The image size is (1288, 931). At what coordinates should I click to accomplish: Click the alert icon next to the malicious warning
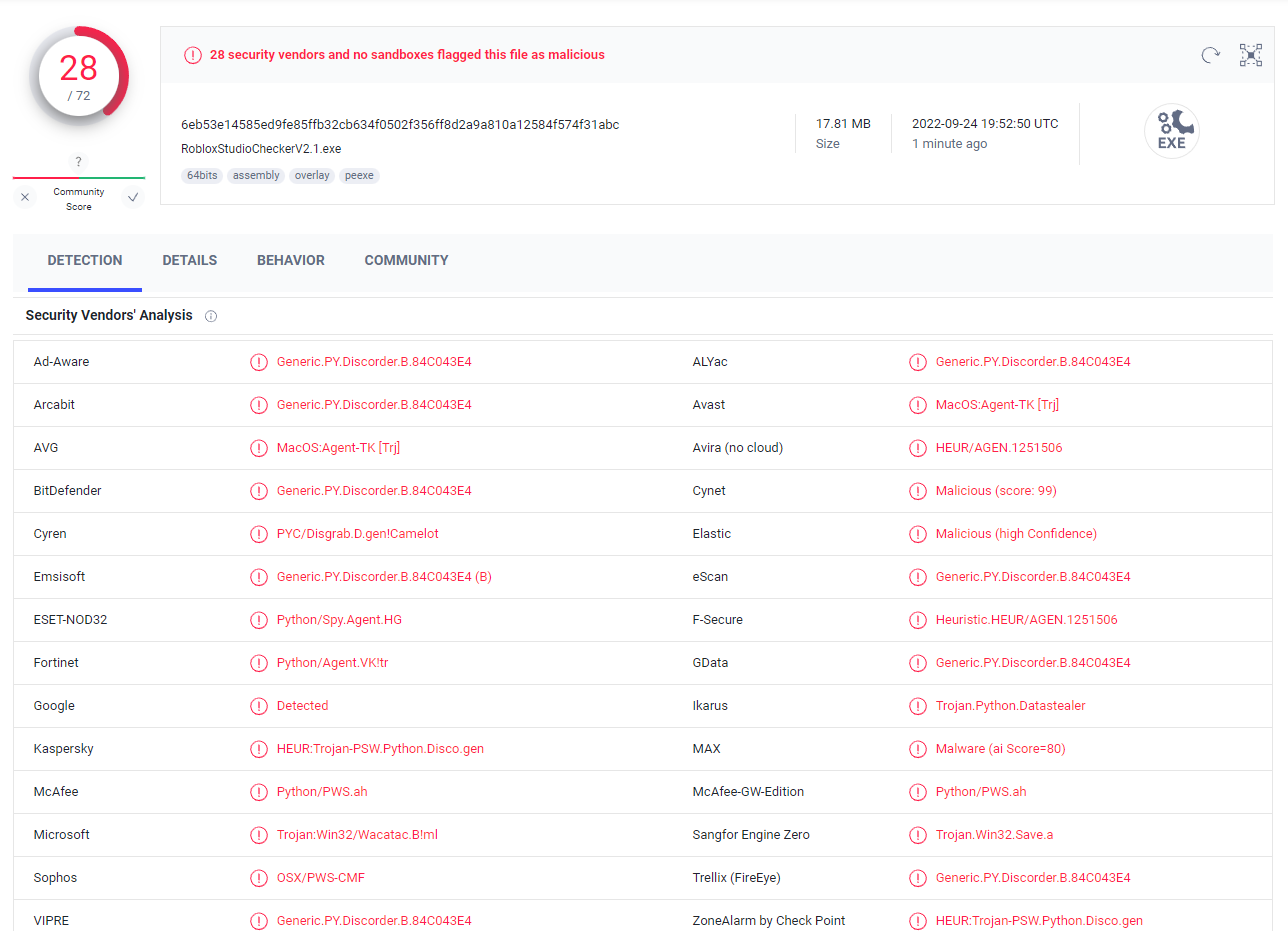[192, 55]
